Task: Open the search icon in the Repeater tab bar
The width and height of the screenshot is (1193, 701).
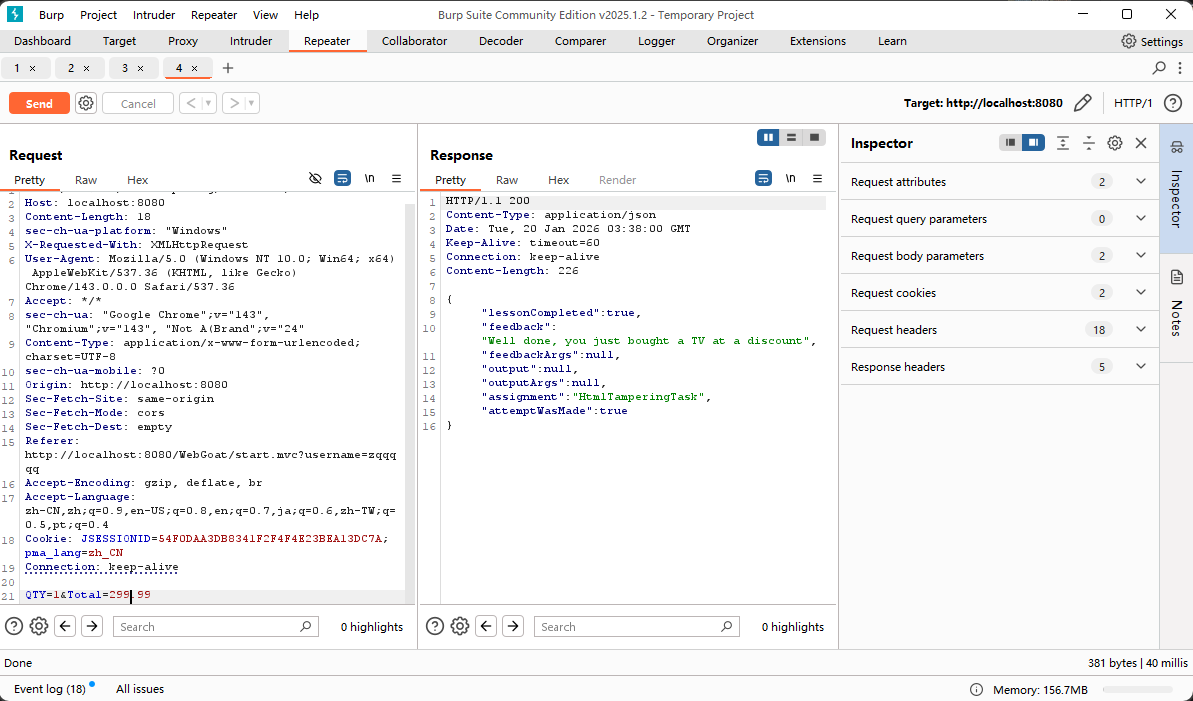Action: click(1159, 68)
